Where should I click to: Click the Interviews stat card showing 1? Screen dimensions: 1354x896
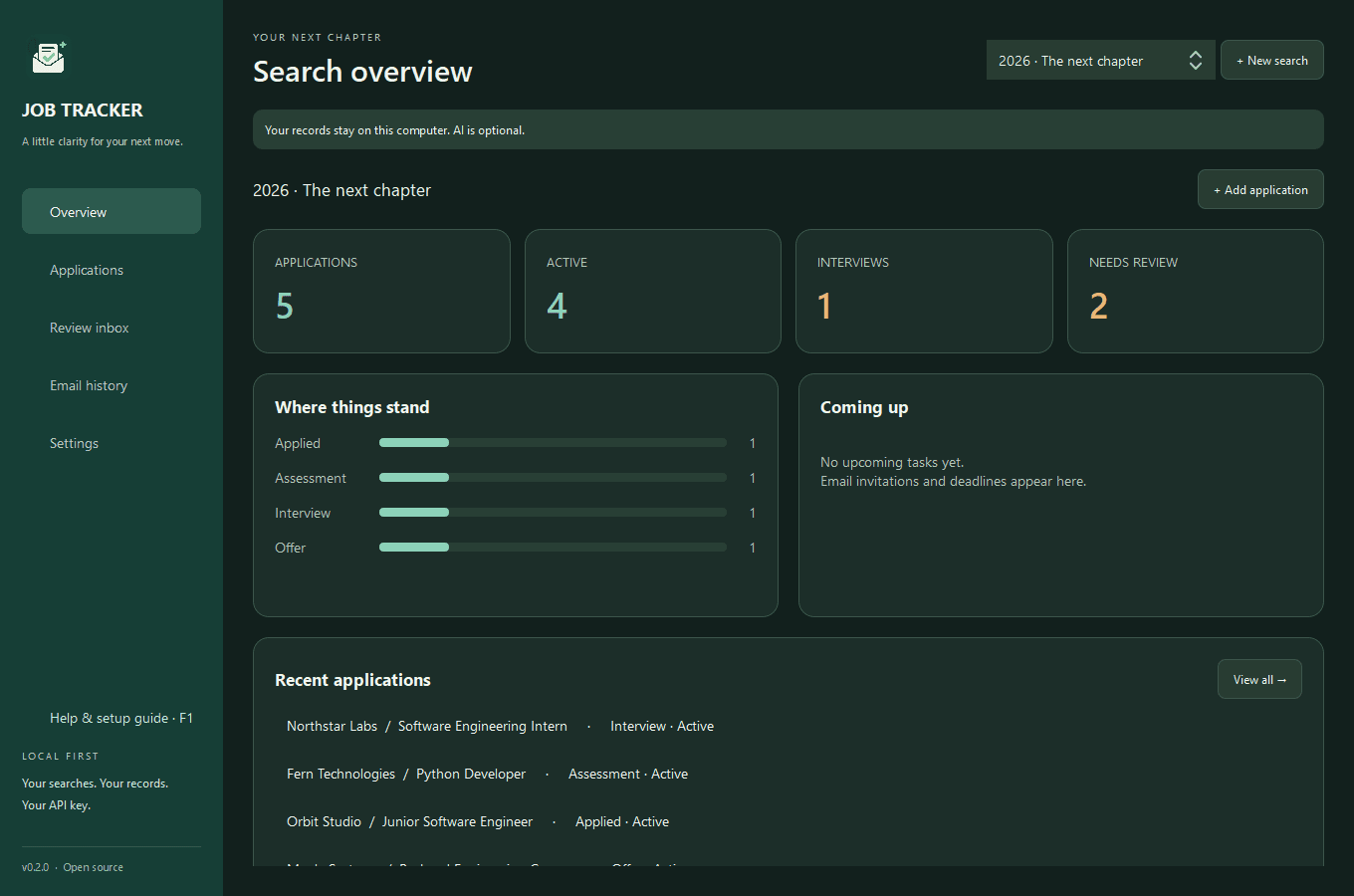tap(924, 292)
